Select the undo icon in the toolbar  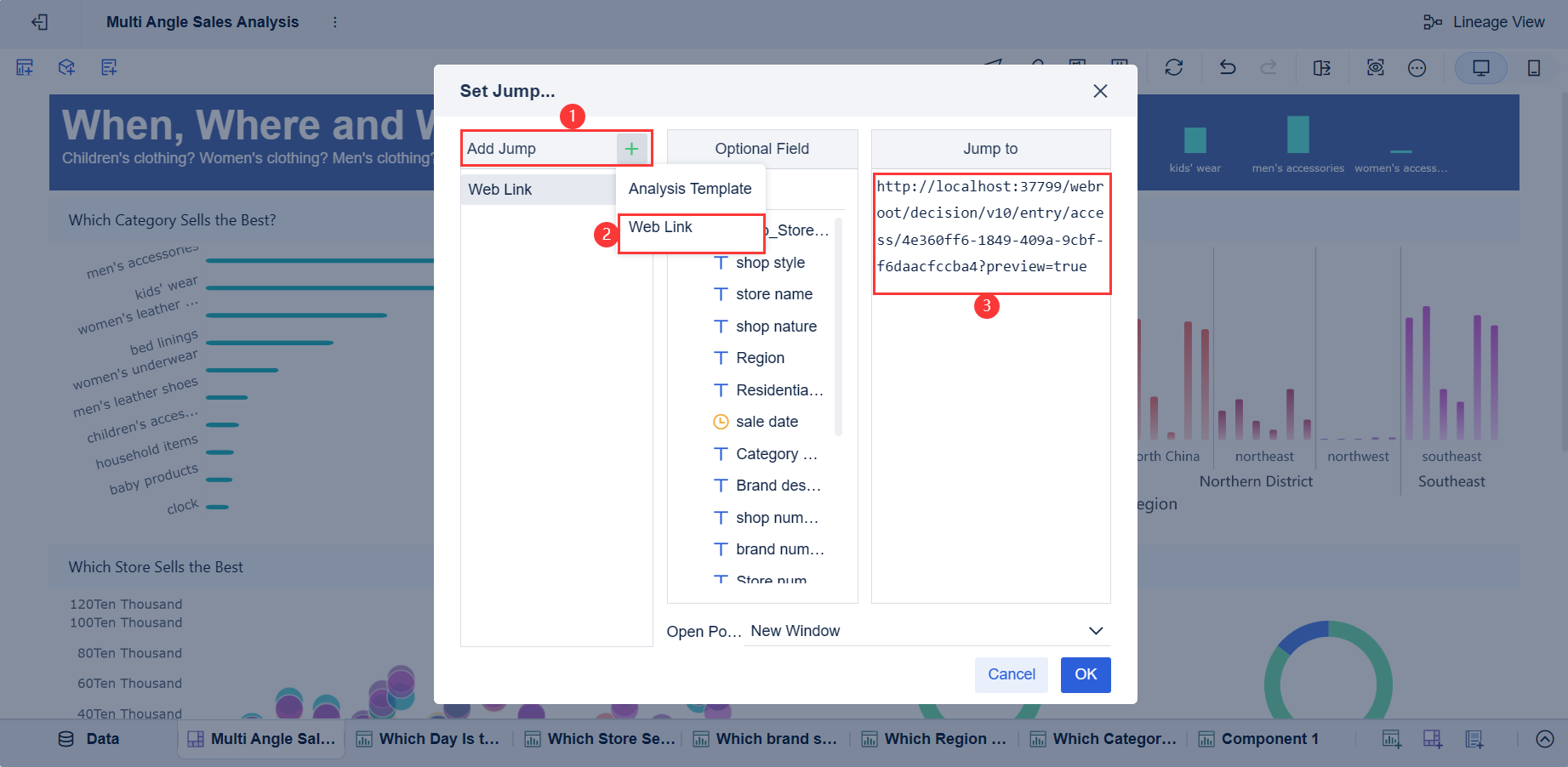(1227, 67)
